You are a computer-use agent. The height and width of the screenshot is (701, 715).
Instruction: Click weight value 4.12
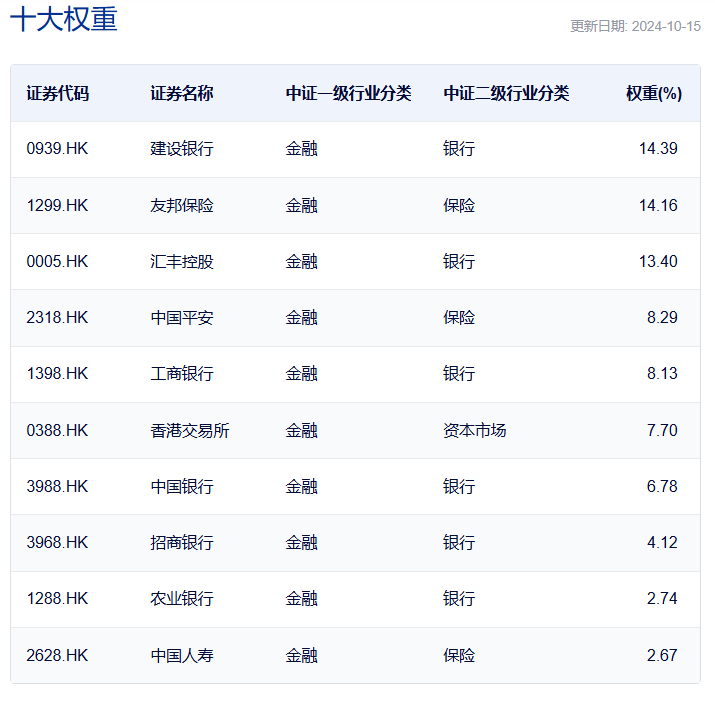coord(662,543)
